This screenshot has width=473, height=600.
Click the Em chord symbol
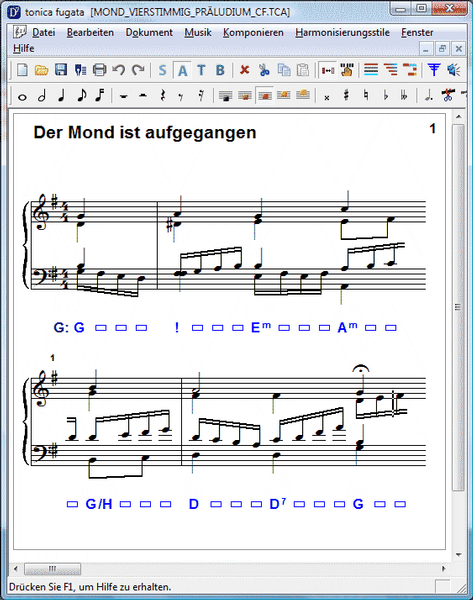[x=261, y=327]
